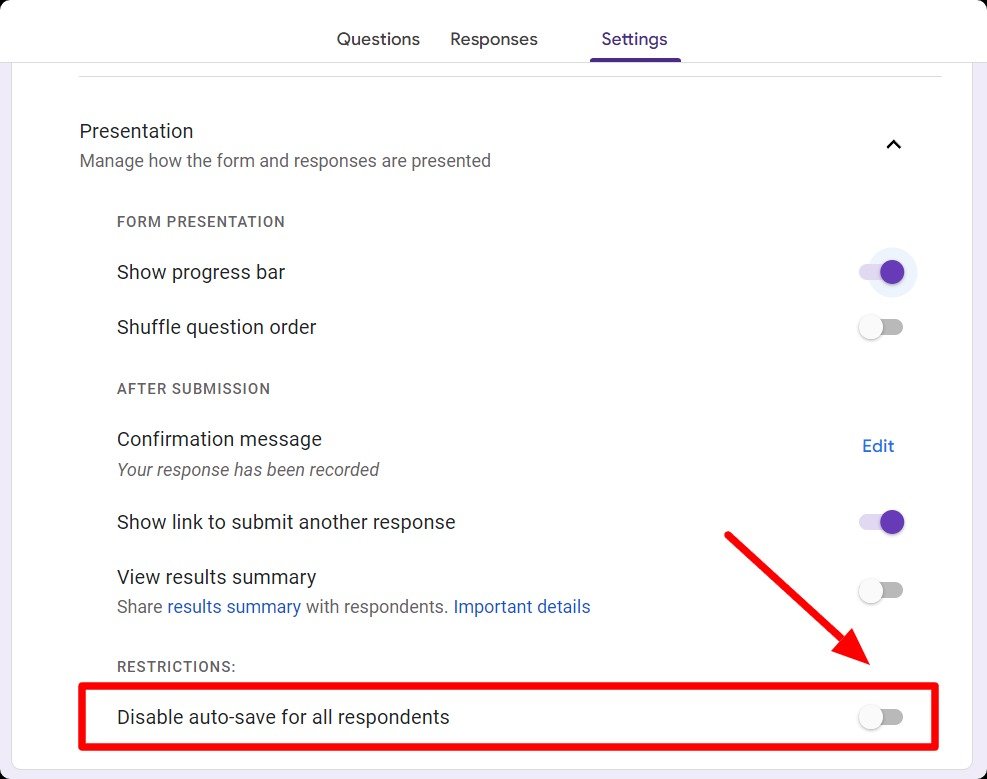
Task: Enable Shuffle question order
Action: [881, 327]
